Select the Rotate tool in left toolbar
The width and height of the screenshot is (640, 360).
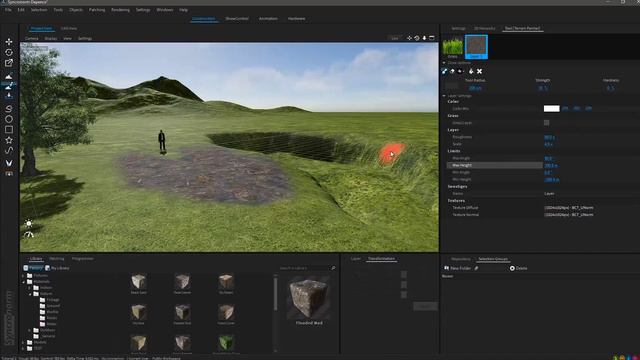(9, 52)
